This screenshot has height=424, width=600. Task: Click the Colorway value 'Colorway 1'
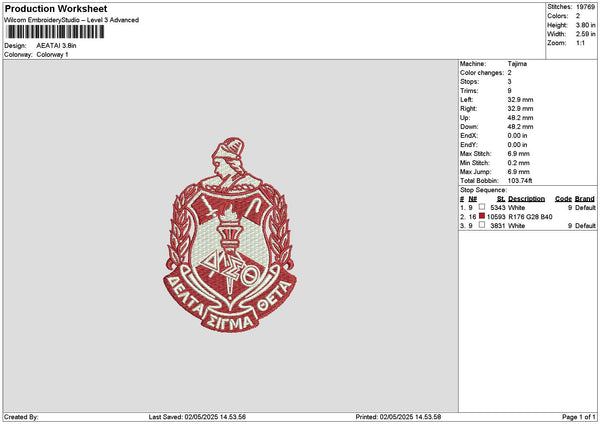pyautogui.click(x=52, y=55)
